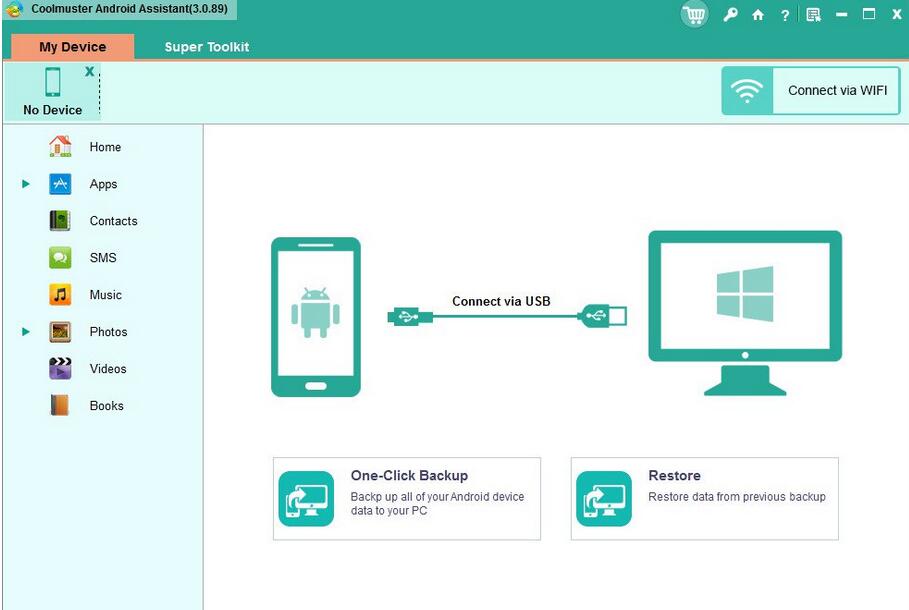Click the Windows monitor illustration
This screenshot has height=610, width=909.
(745, 313)
